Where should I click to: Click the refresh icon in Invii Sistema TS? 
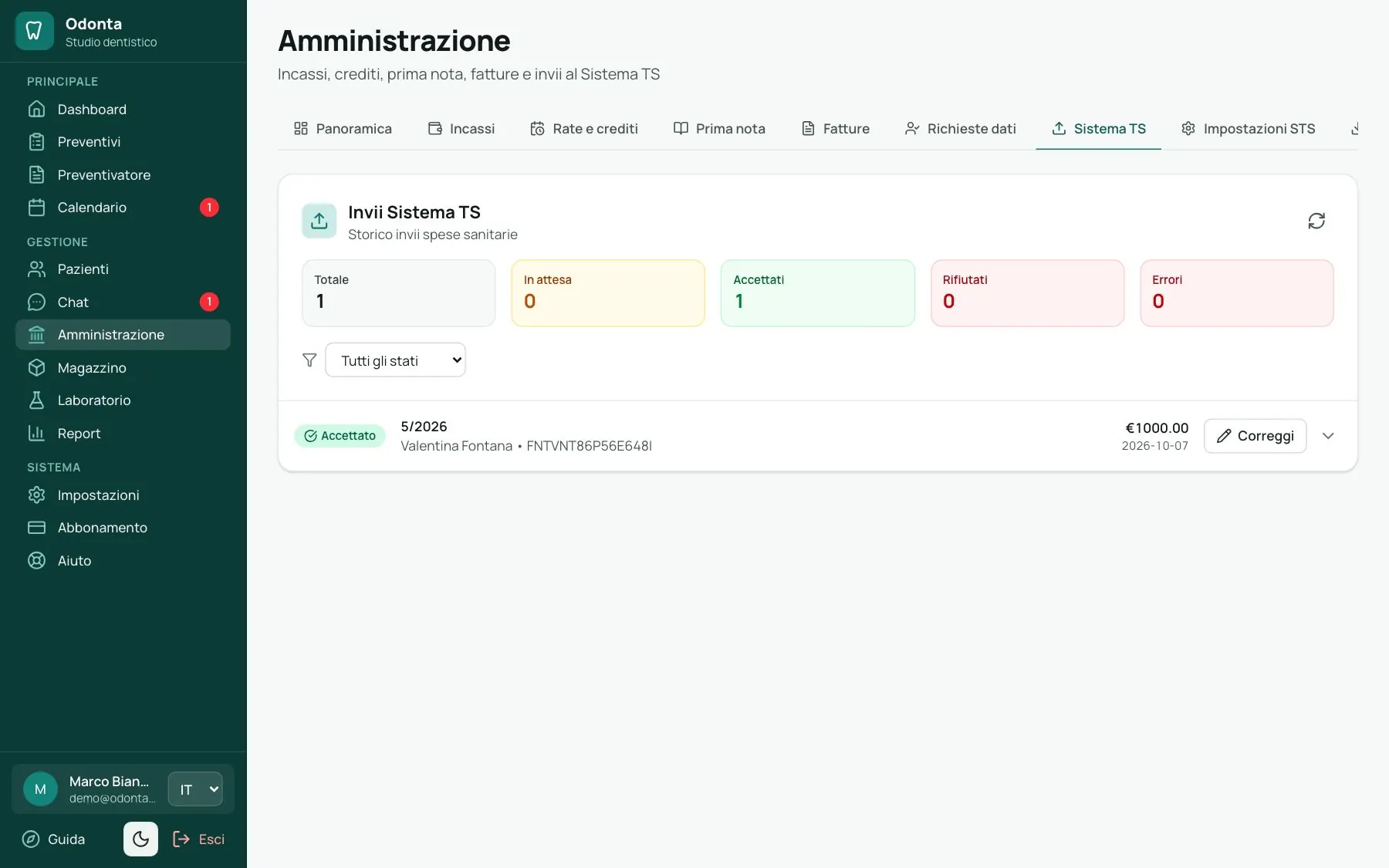click(x=1316, y=221)
